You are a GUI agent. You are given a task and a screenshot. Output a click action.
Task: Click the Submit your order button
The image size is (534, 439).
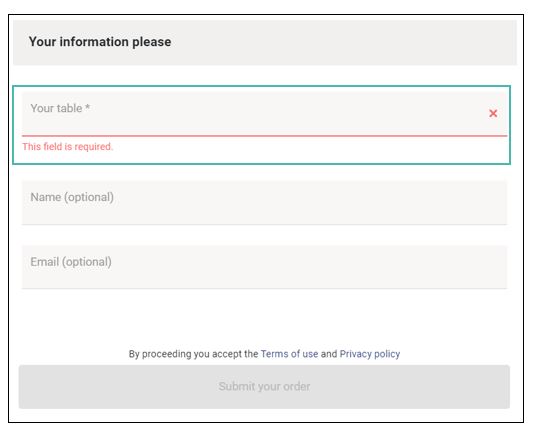[x=264, y=387]
